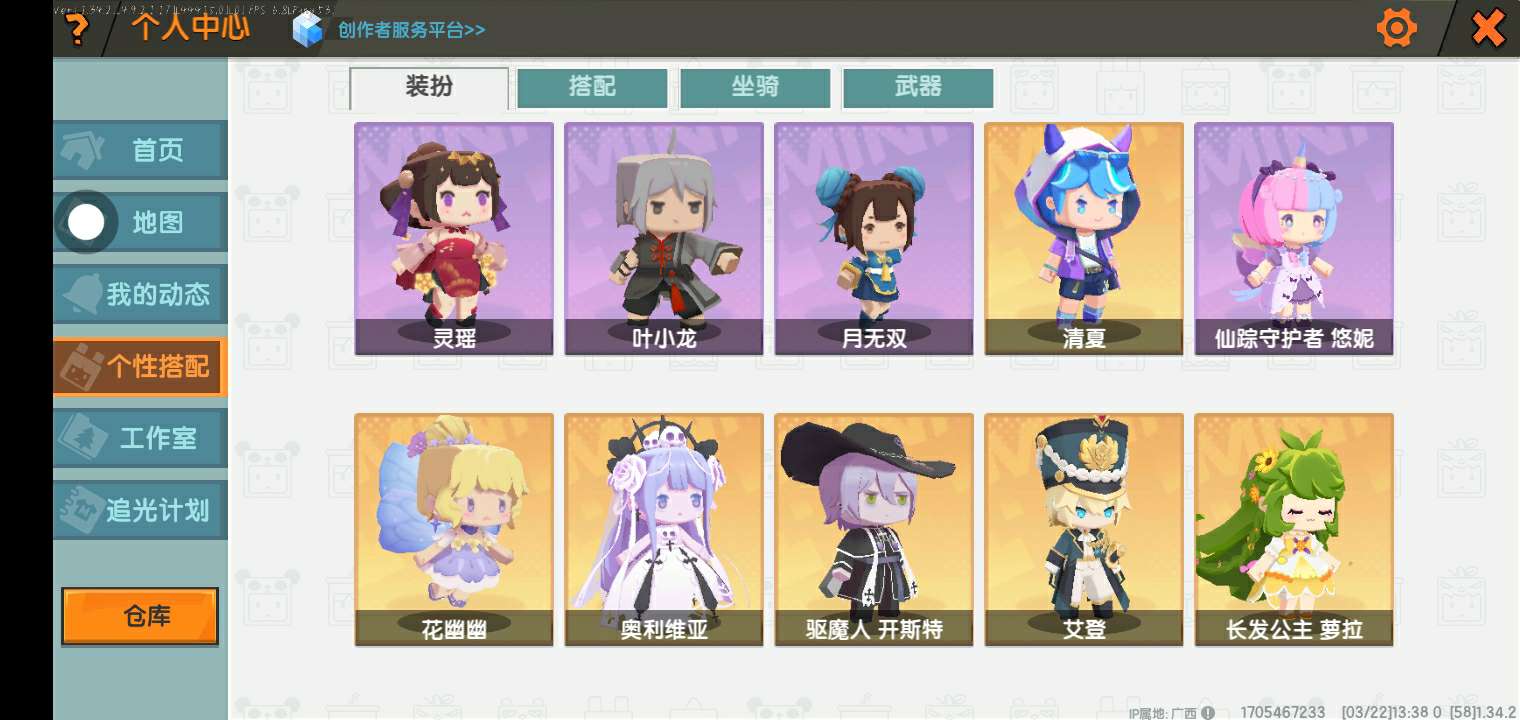Select the 灵瑶 character skin
This screenshot has height=720, width=1520.
454,239
